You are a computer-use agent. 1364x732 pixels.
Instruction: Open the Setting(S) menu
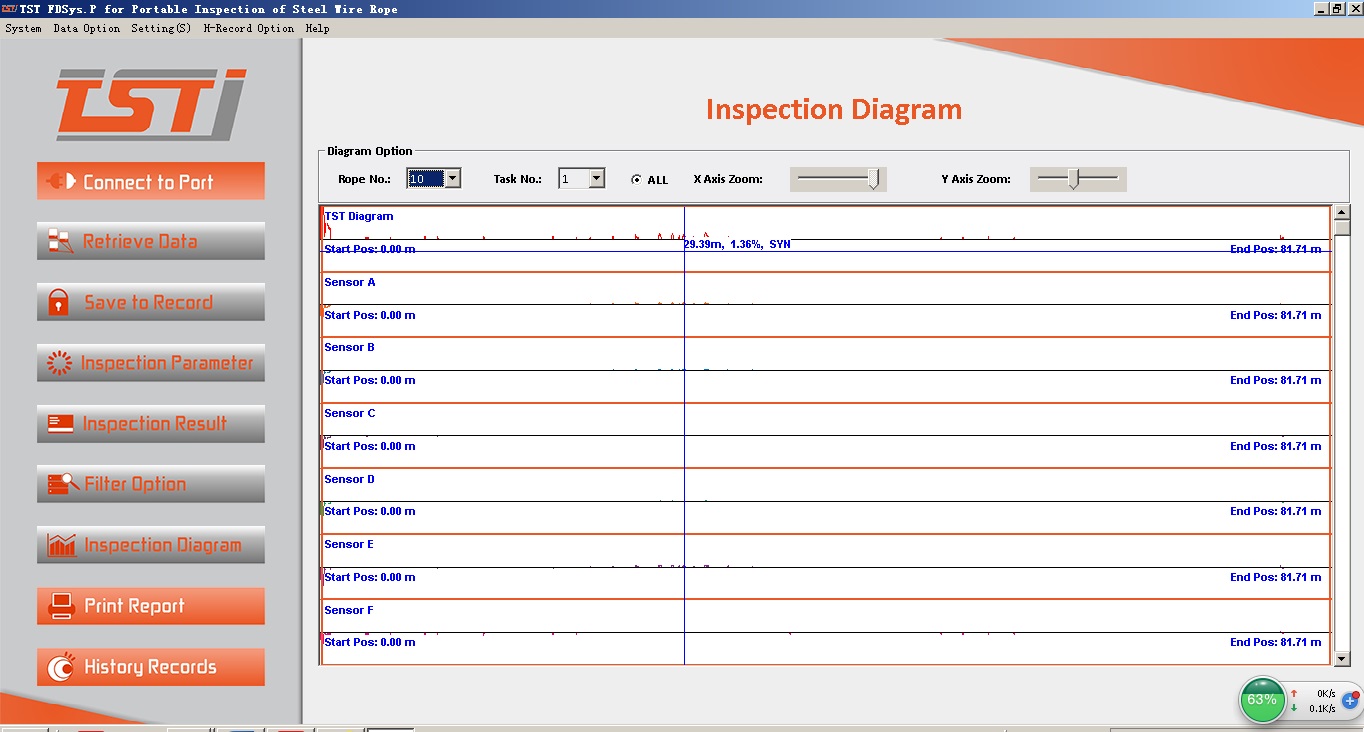[x=161, y=28]
